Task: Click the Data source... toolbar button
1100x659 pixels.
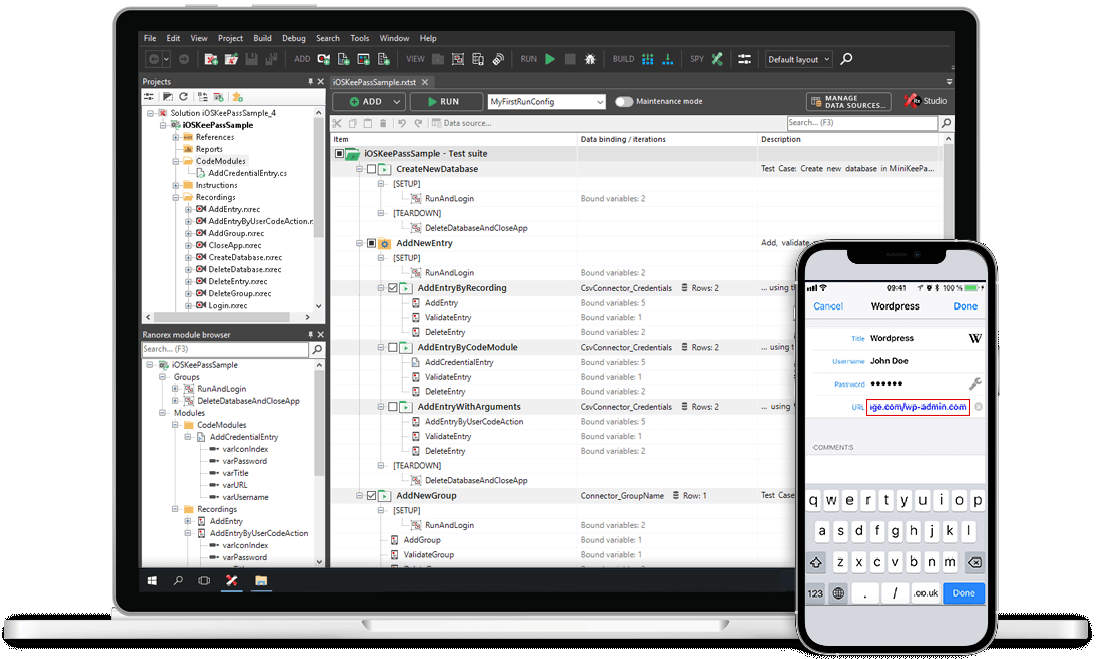Action: (x=462, y=123)
